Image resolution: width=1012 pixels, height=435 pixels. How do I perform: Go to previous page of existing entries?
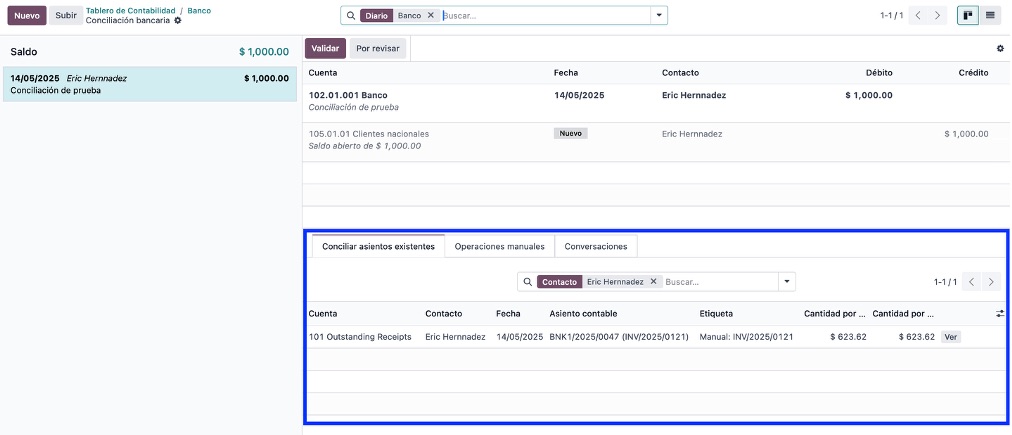click(971, 282)
